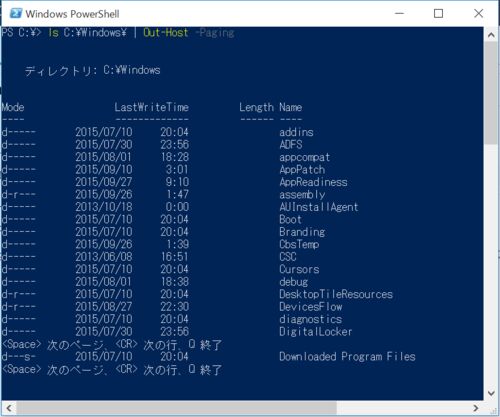Click the DevicesFlow directory name
The width and height of the screenshot is (500, 417).
[311, 307]
